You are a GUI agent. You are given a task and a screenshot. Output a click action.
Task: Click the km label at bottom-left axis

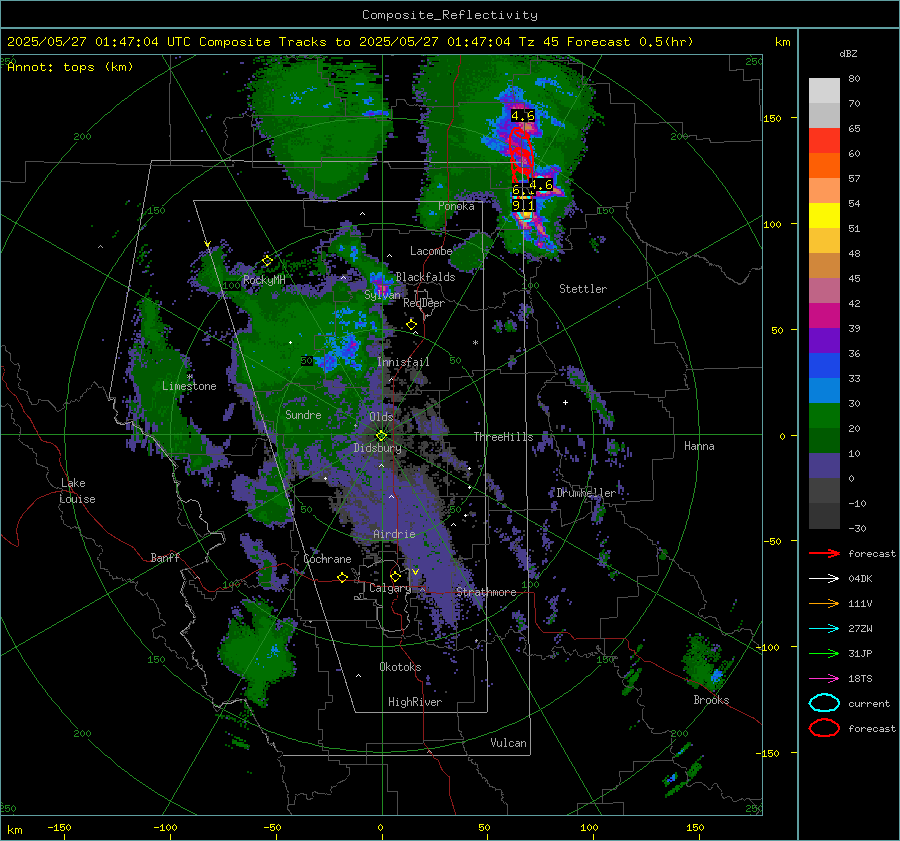pos(15,830)
